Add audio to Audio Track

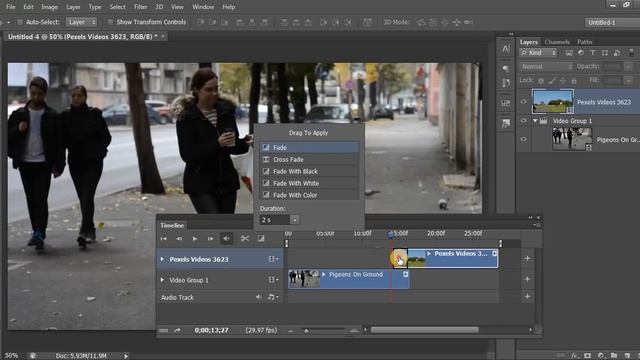(527, 297)
